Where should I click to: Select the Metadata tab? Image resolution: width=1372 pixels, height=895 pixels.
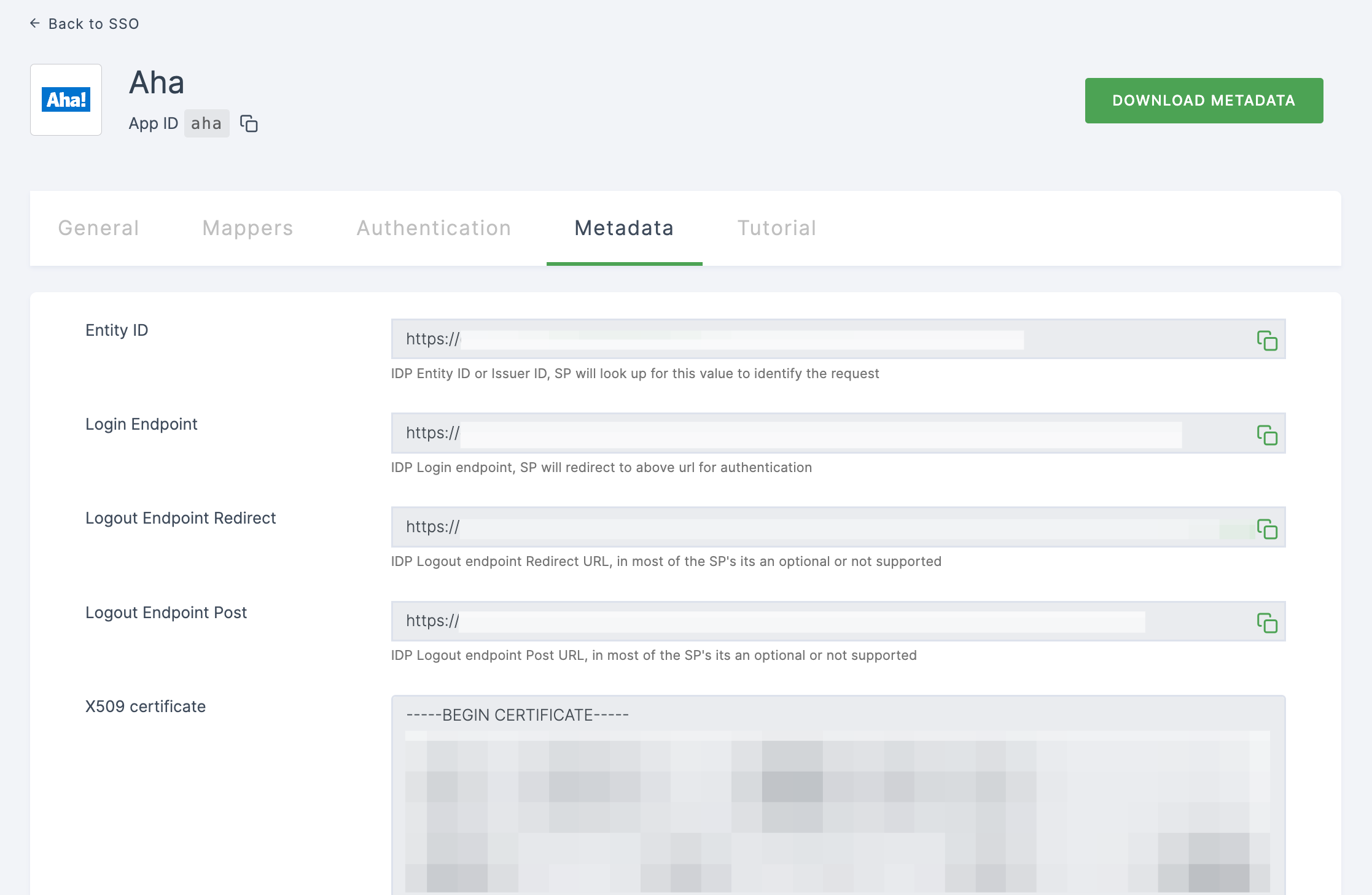point(624,228)
